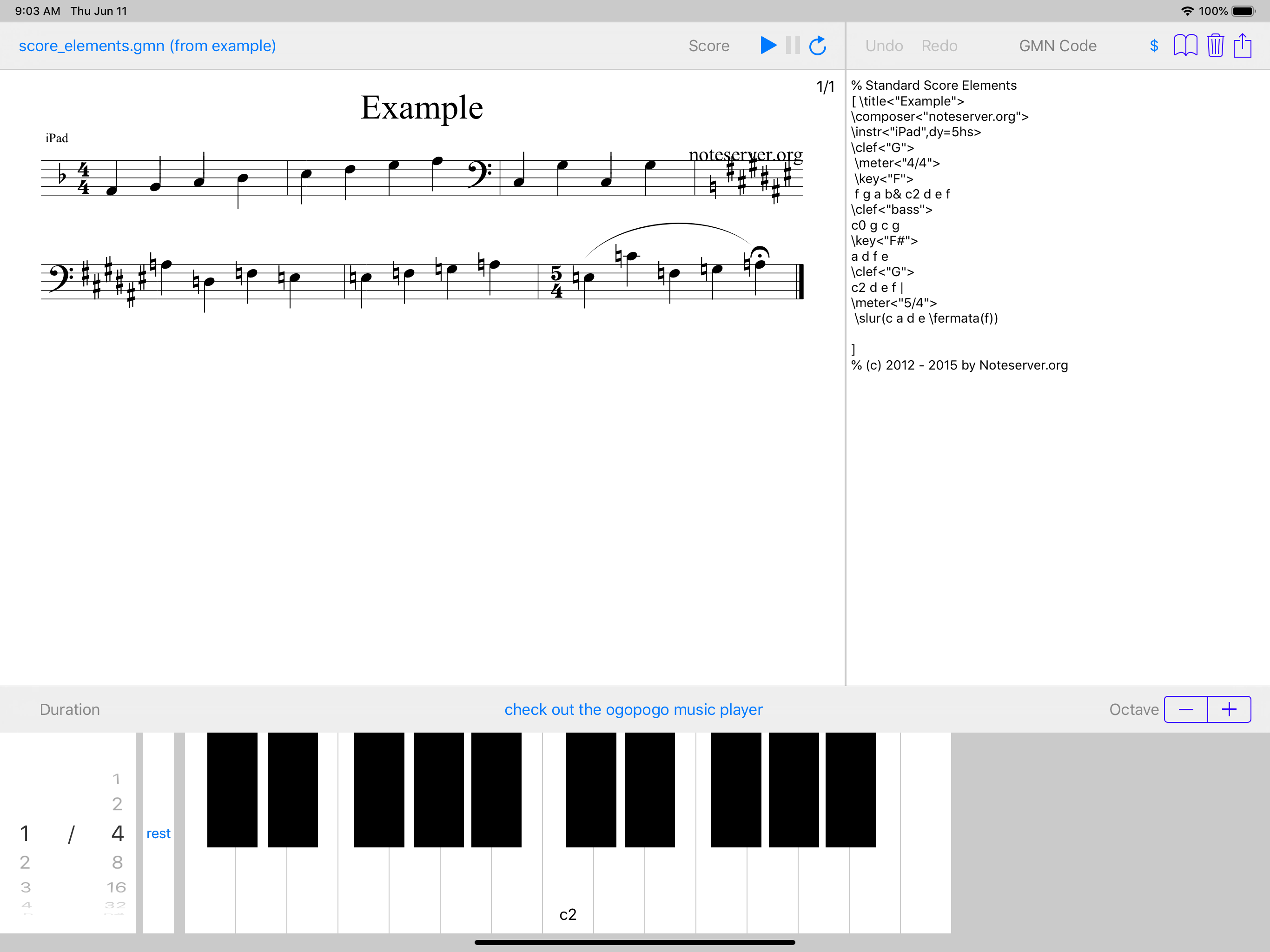Viewport: 1270px width, 952px height.
Task: Tap the dollar sign purchase icon
Action: point(1154,46)
